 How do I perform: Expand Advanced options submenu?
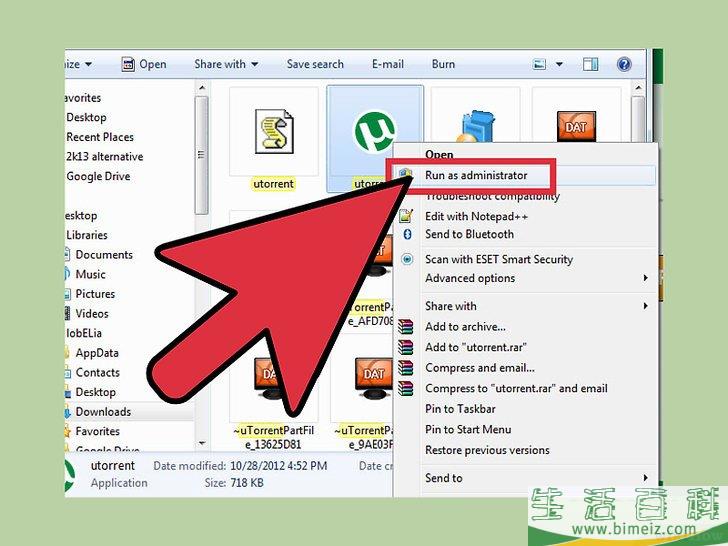coord(525,278)
